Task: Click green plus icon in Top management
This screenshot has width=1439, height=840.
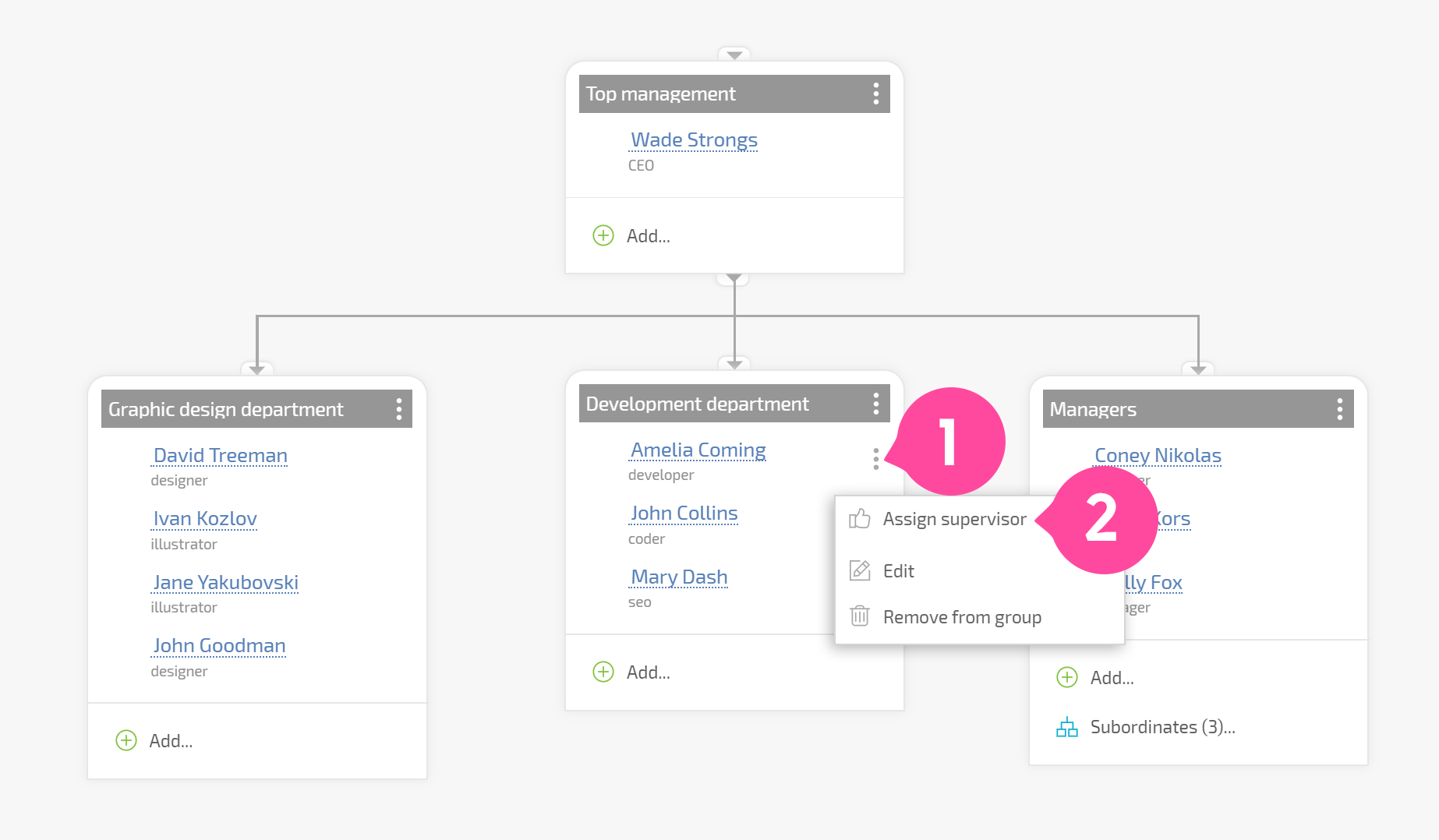Action: coord(603,235)
